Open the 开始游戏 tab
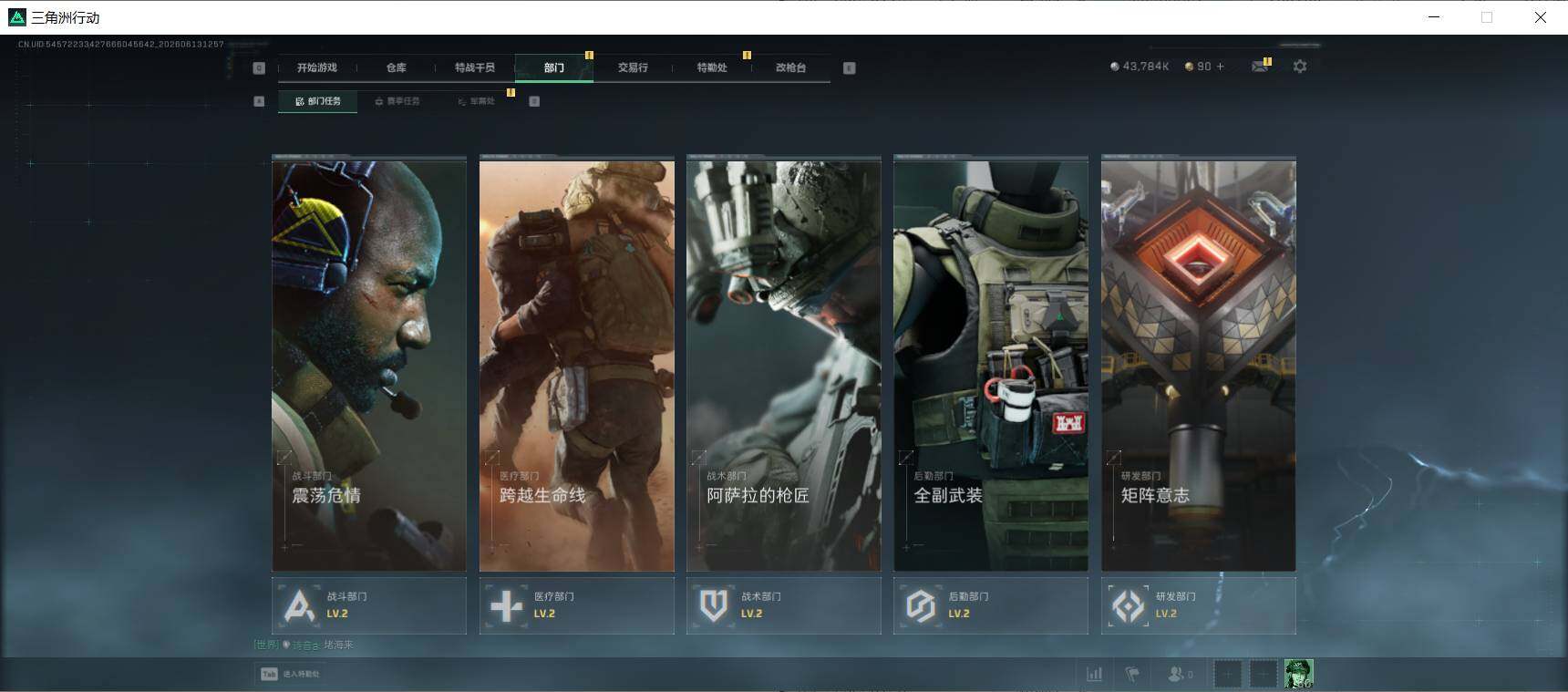Image resolution: width=1568 pixels, height=692 pixels. point(316,67)
